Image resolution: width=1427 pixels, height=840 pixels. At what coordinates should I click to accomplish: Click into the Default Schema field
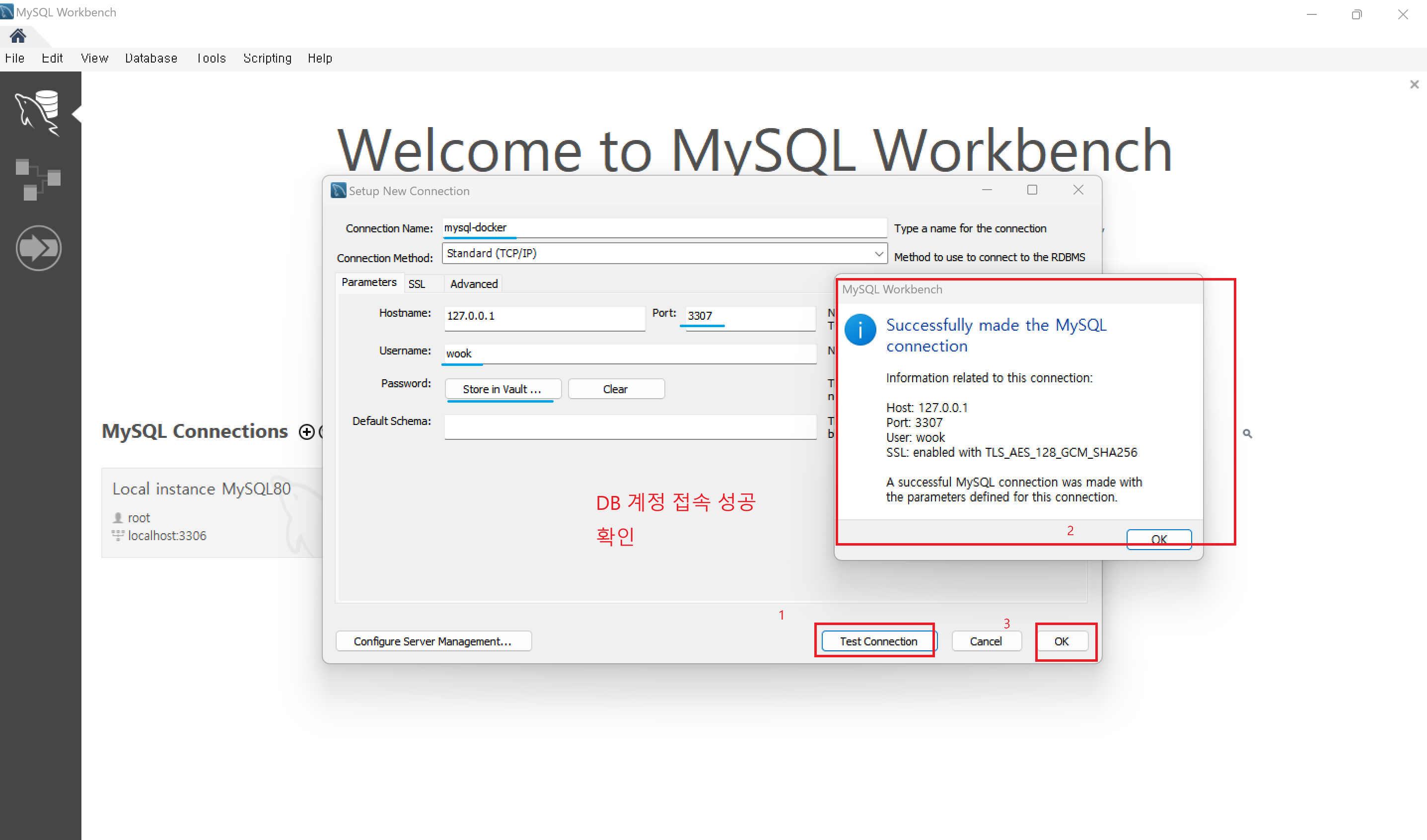click(x=629, y=426)
